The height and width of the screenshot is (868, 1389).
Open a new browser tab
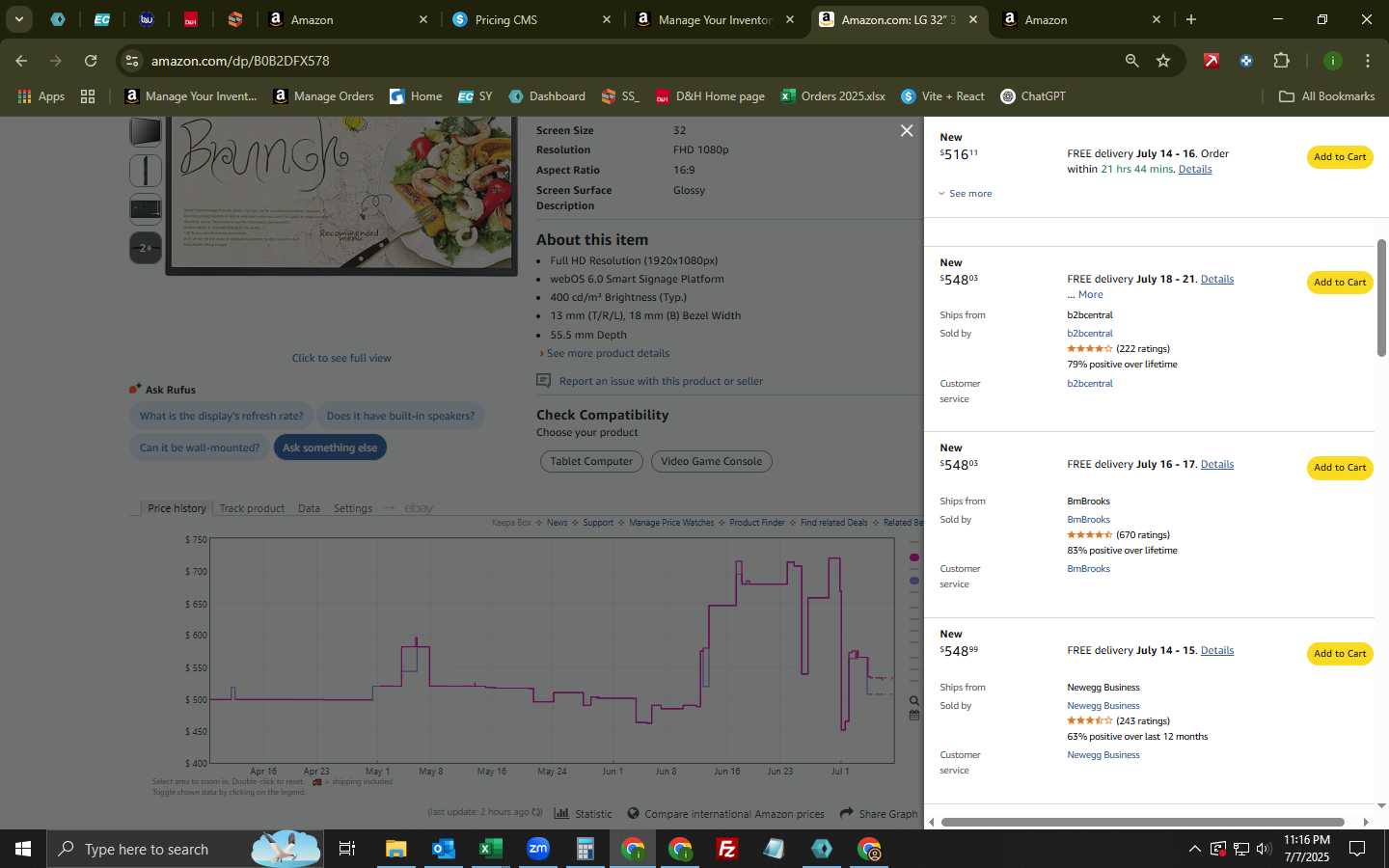(1190, 19)
